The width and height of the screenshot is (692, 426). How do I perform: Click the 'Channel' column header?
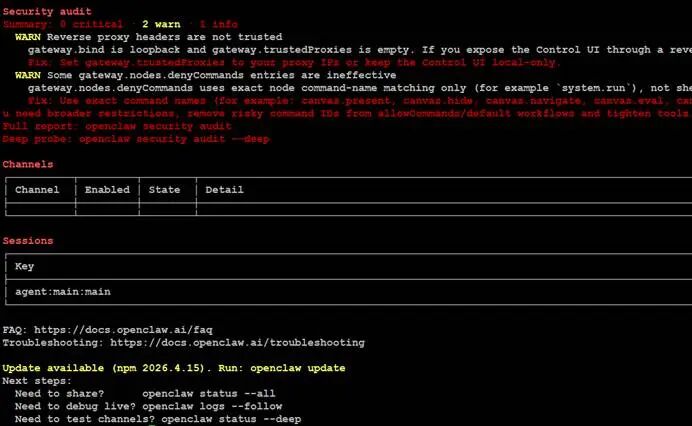pyautogui.click(x=37, y=190)
